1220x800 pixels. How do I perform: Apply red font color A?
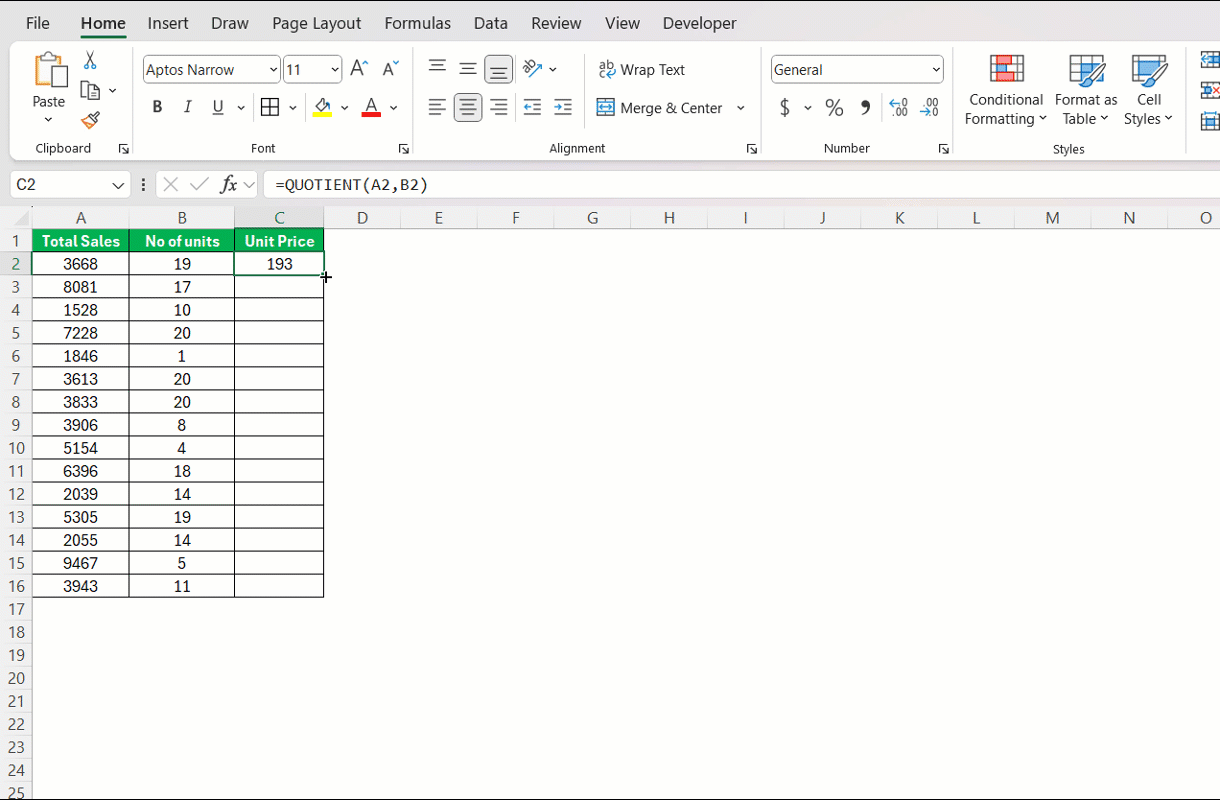click(371, 107)
